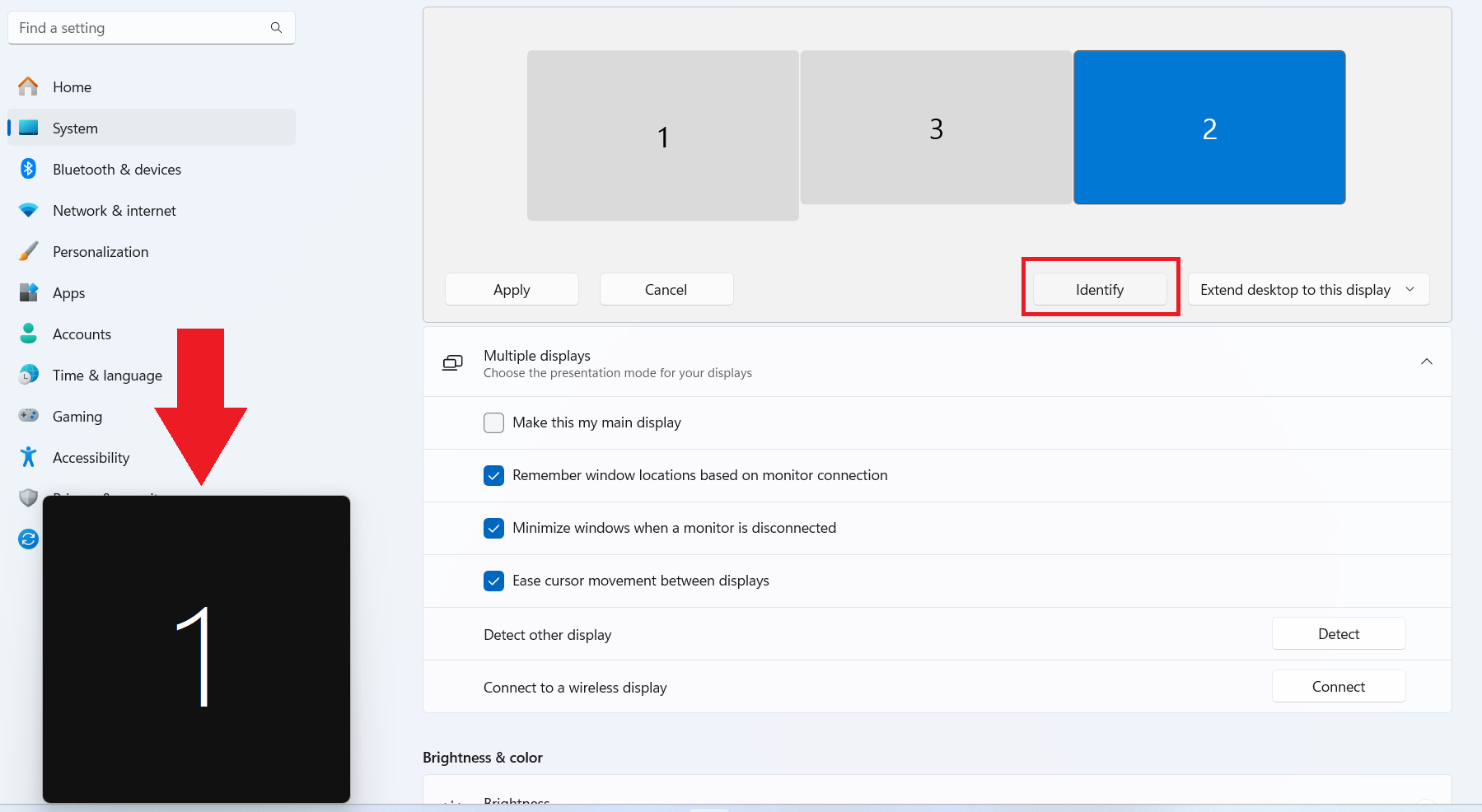Click the Accessibility figure icon
Image resolution: width=1482 pixels, height=812 pixels.
(x=29, y=457)
